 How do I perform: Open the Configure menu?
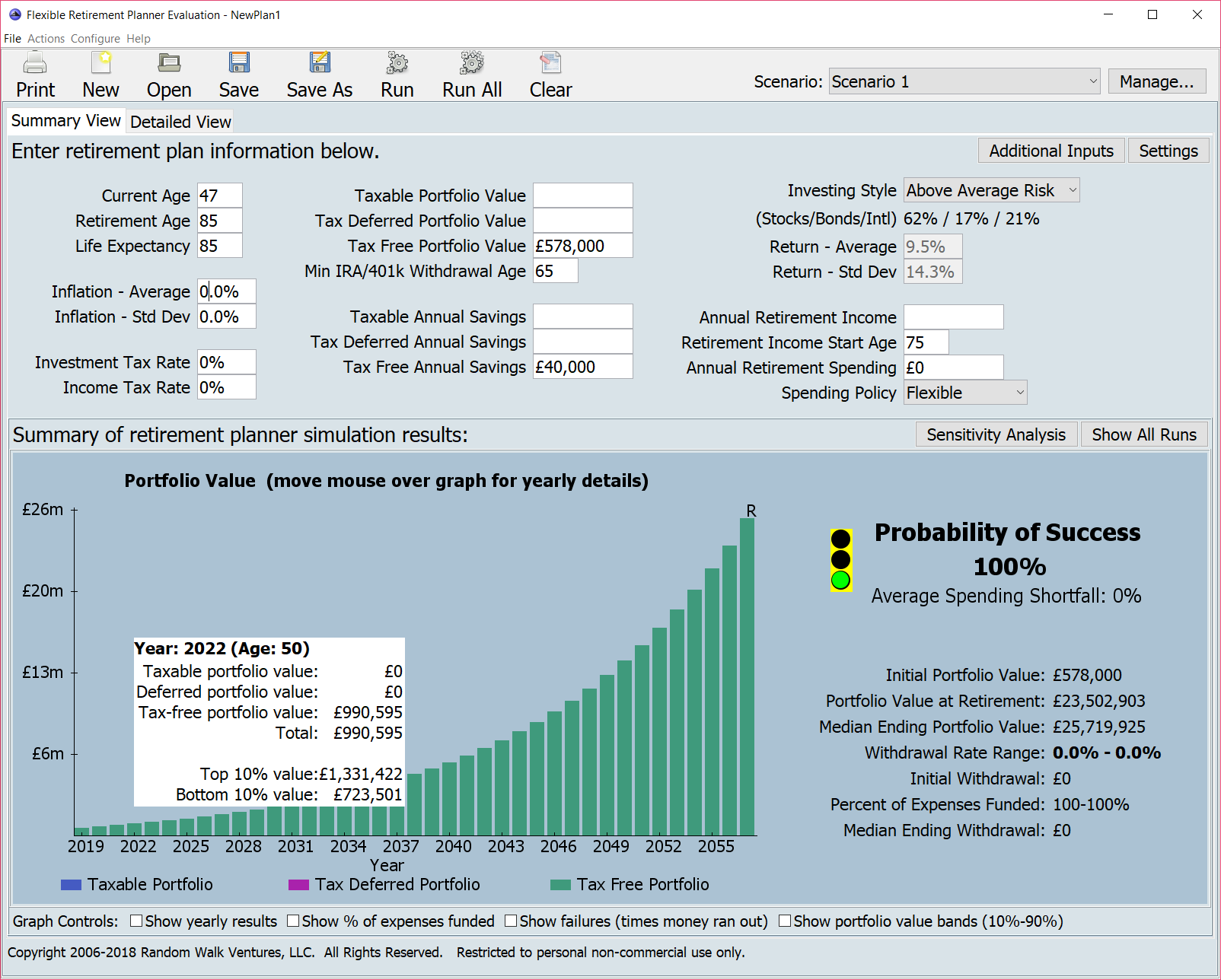pyautogui.click(x=95, y=39)
